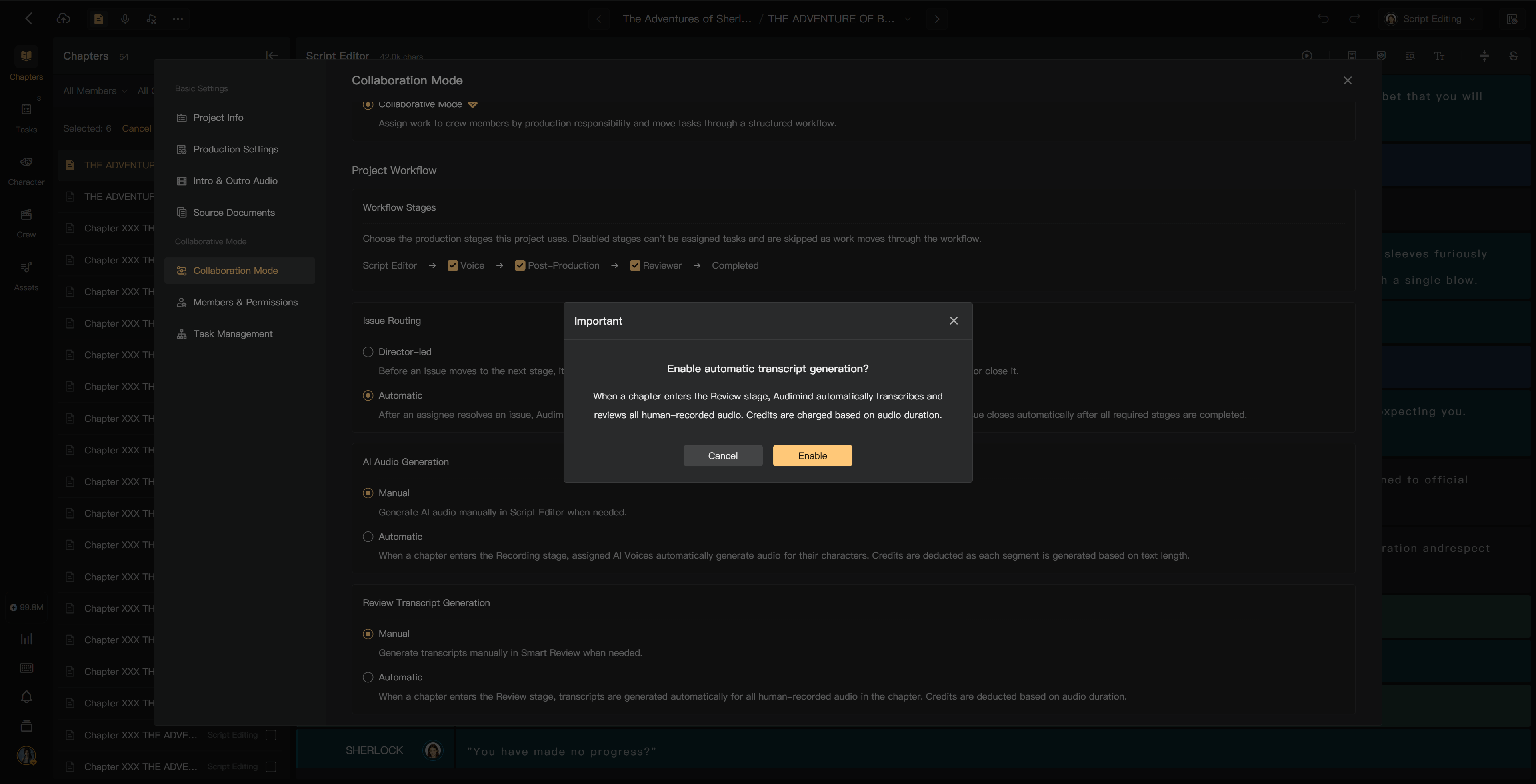
Task: Open Source Documents settings
Action: [x=240, y=213]
